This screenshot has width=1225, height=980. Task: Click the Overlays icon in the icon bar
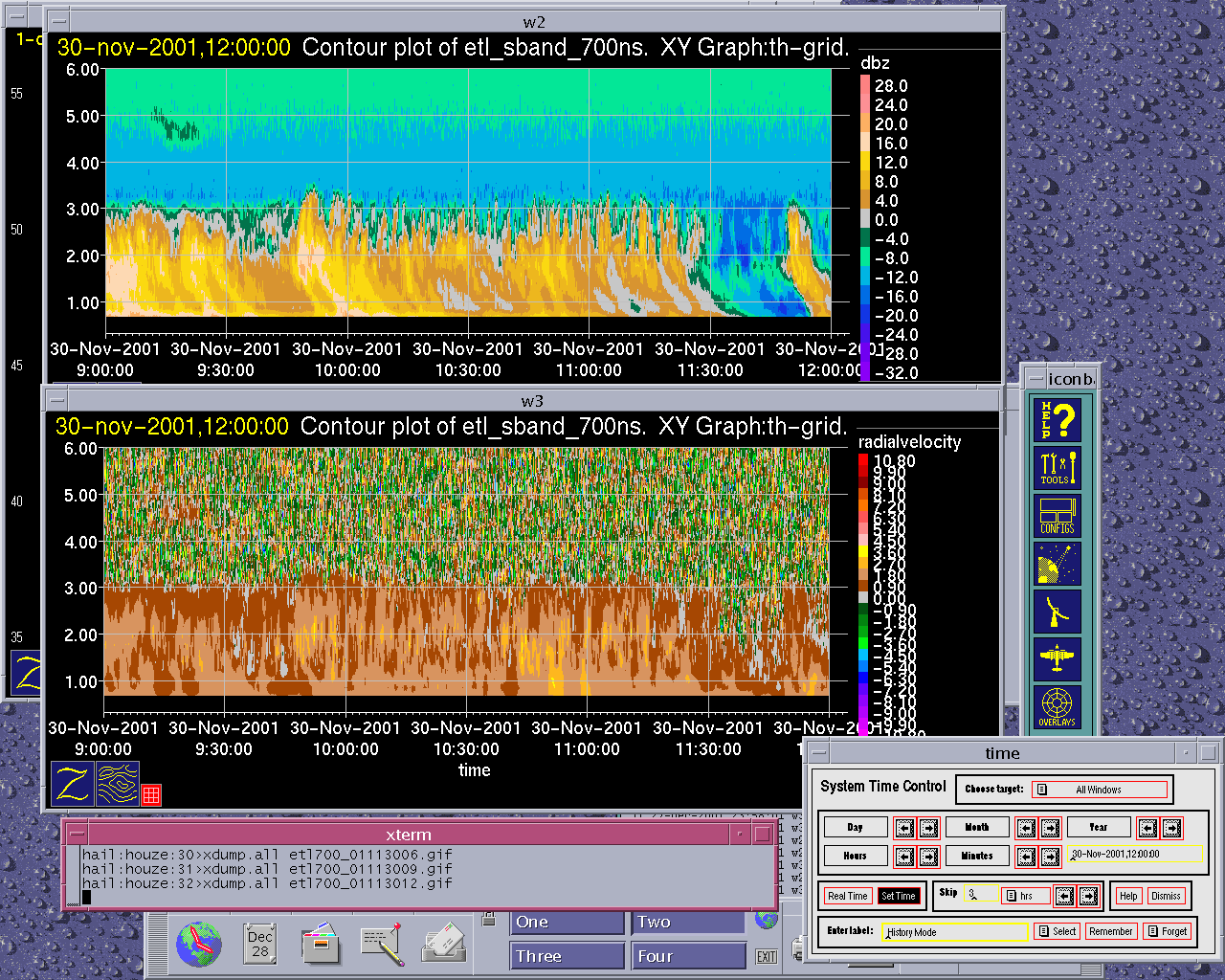click(x=1058, y=707)
